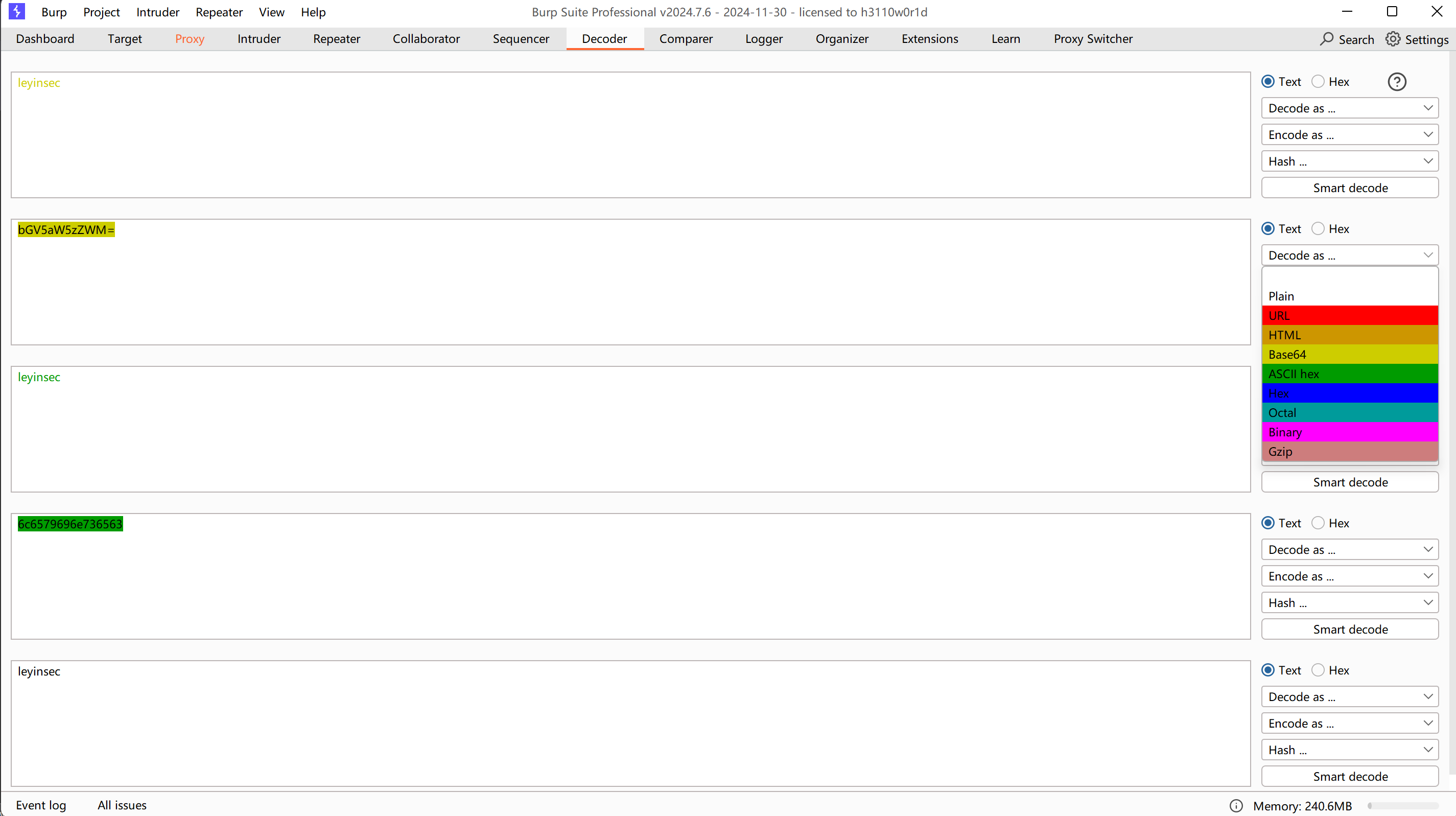This screenshot has width=1456, height=816.
Task: Click the Decoder help question mark icon
Action: [1397, 82]
